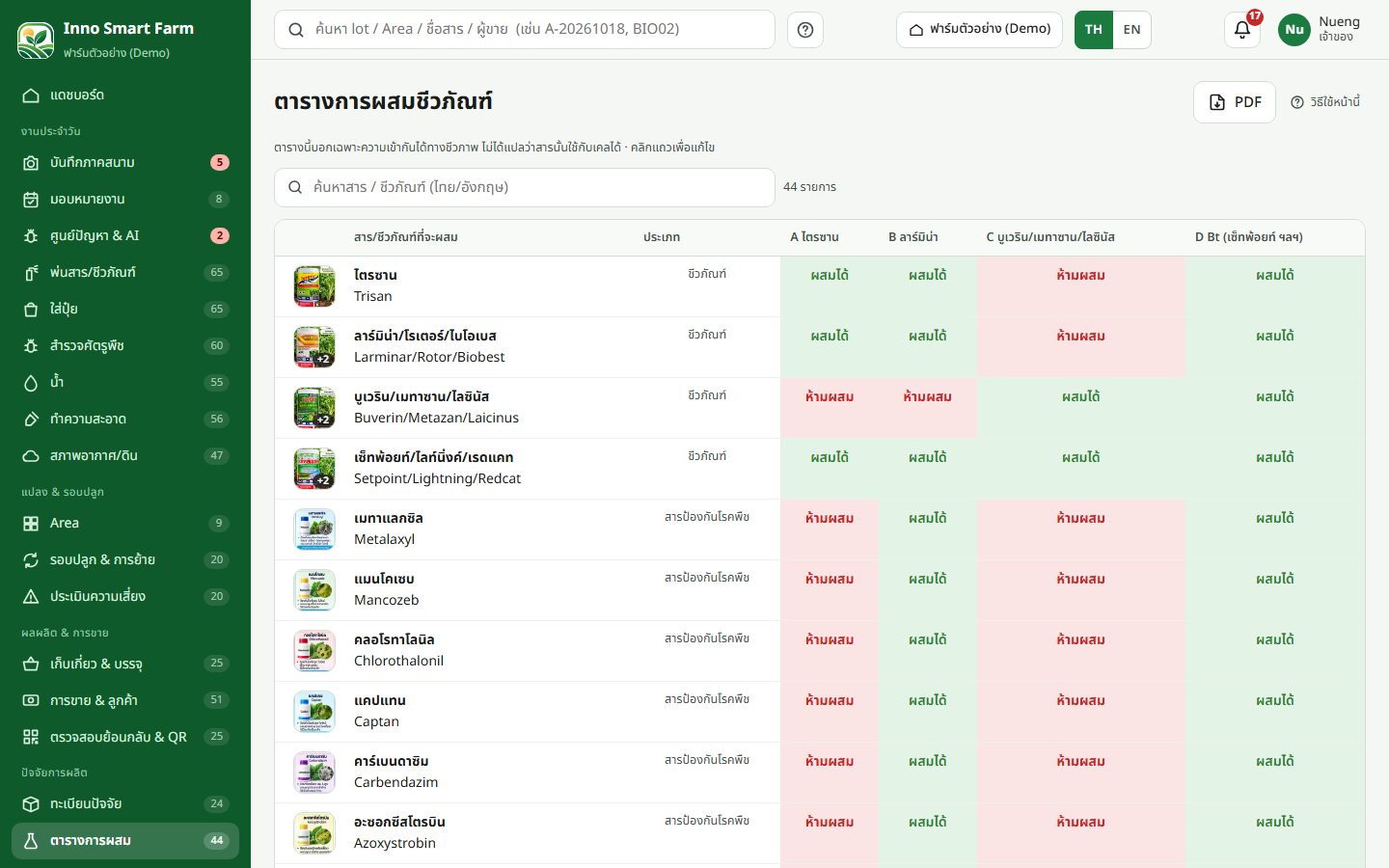Image resolution: width=1389 pixels, height=868 pixels.
Task: Open สำรวจศัตรูพืช bug icon
Action: (x=31, y=346)
